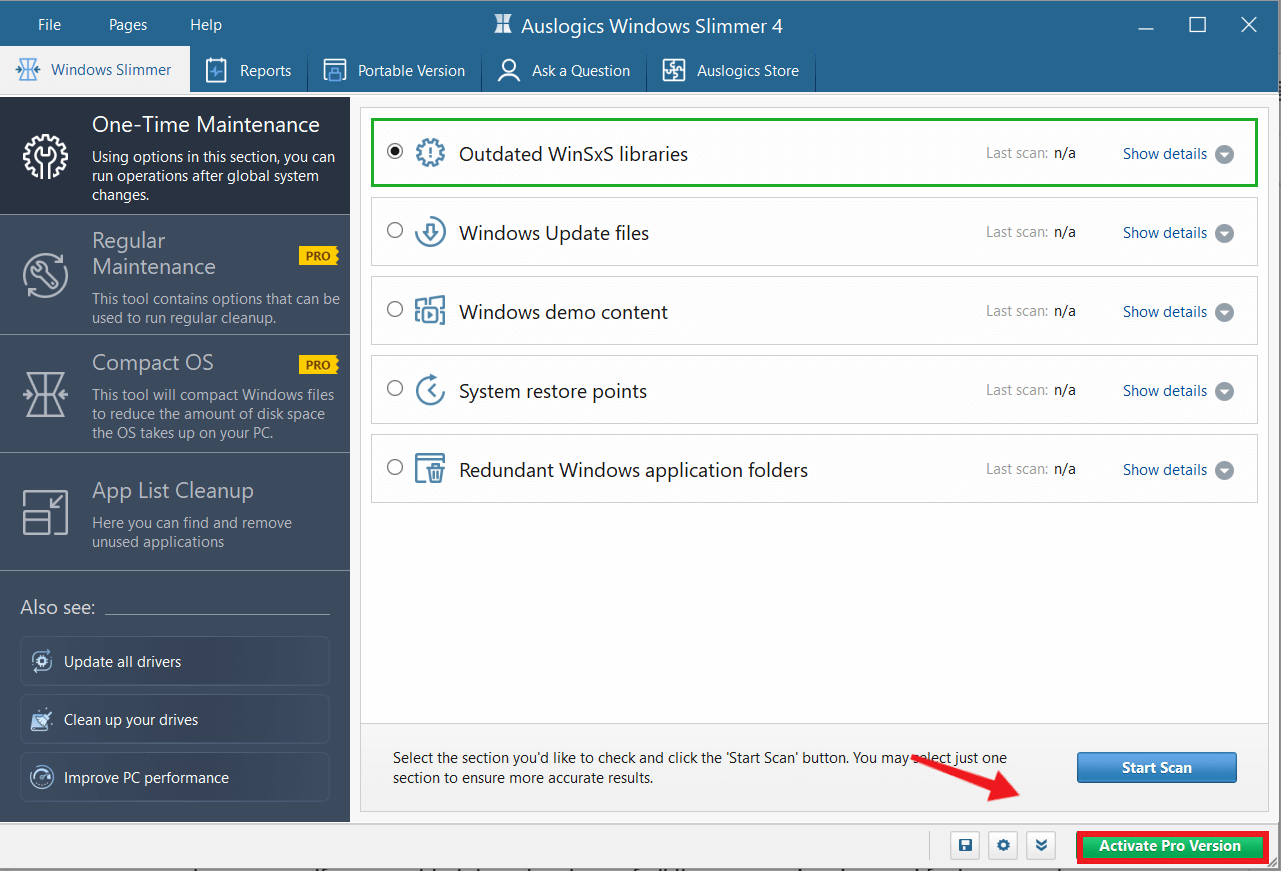This screenshot has width=1281, height=871.
Task: Open the Auslogics Store tab
Action: (732, 71)
